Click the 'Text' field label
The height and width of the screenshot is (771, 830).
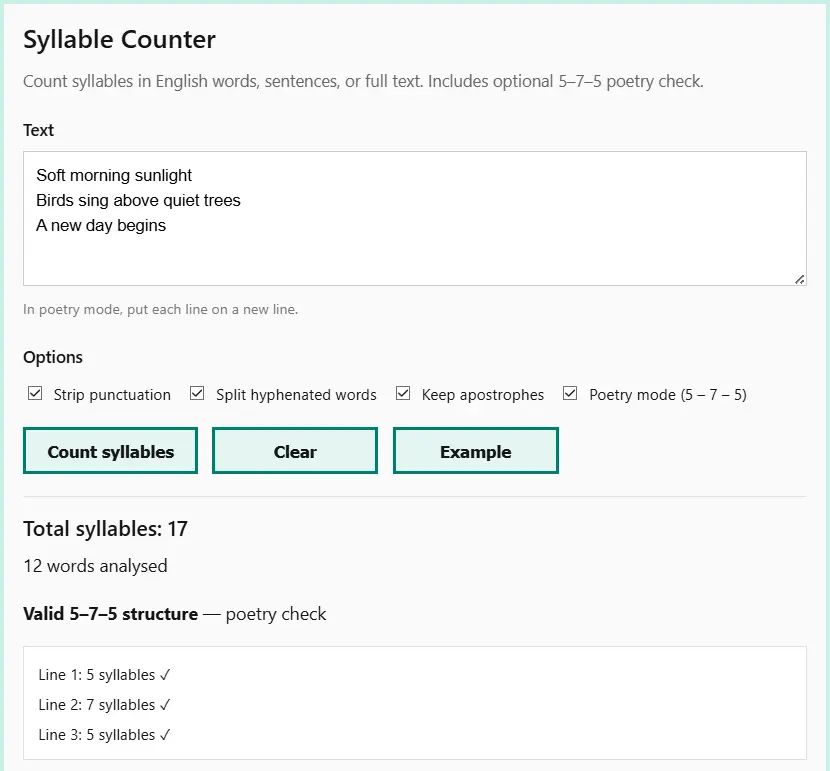click(x=38, y=130)
